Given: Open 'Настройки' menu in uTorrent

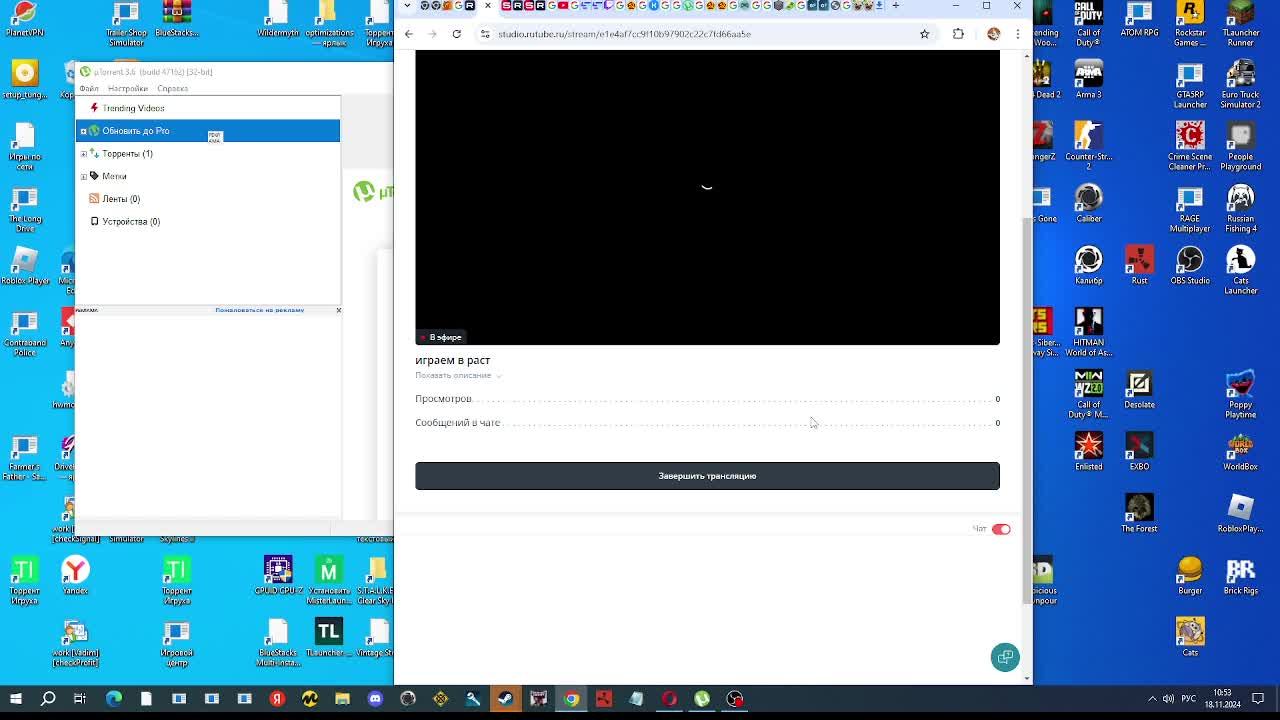Looking at the screenshot, I should coord(128,89).
